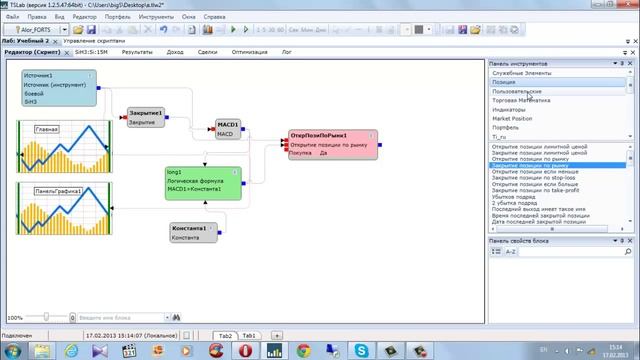Viewport: 640px width, 360px height.
Task: Run the script with the green play button
Action: click(x=233, y=30)
